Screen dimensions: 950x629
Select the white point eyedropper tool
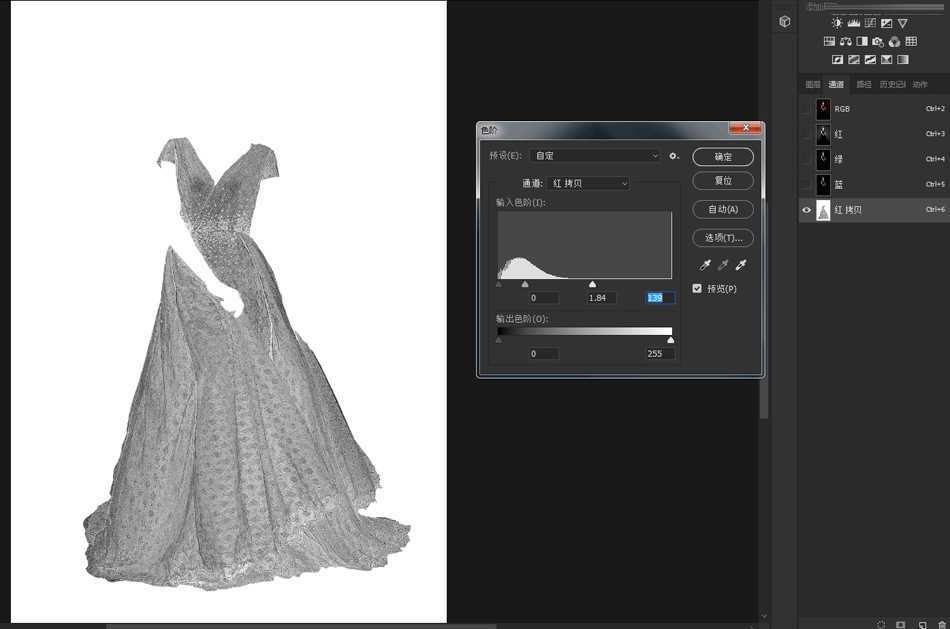740,264
